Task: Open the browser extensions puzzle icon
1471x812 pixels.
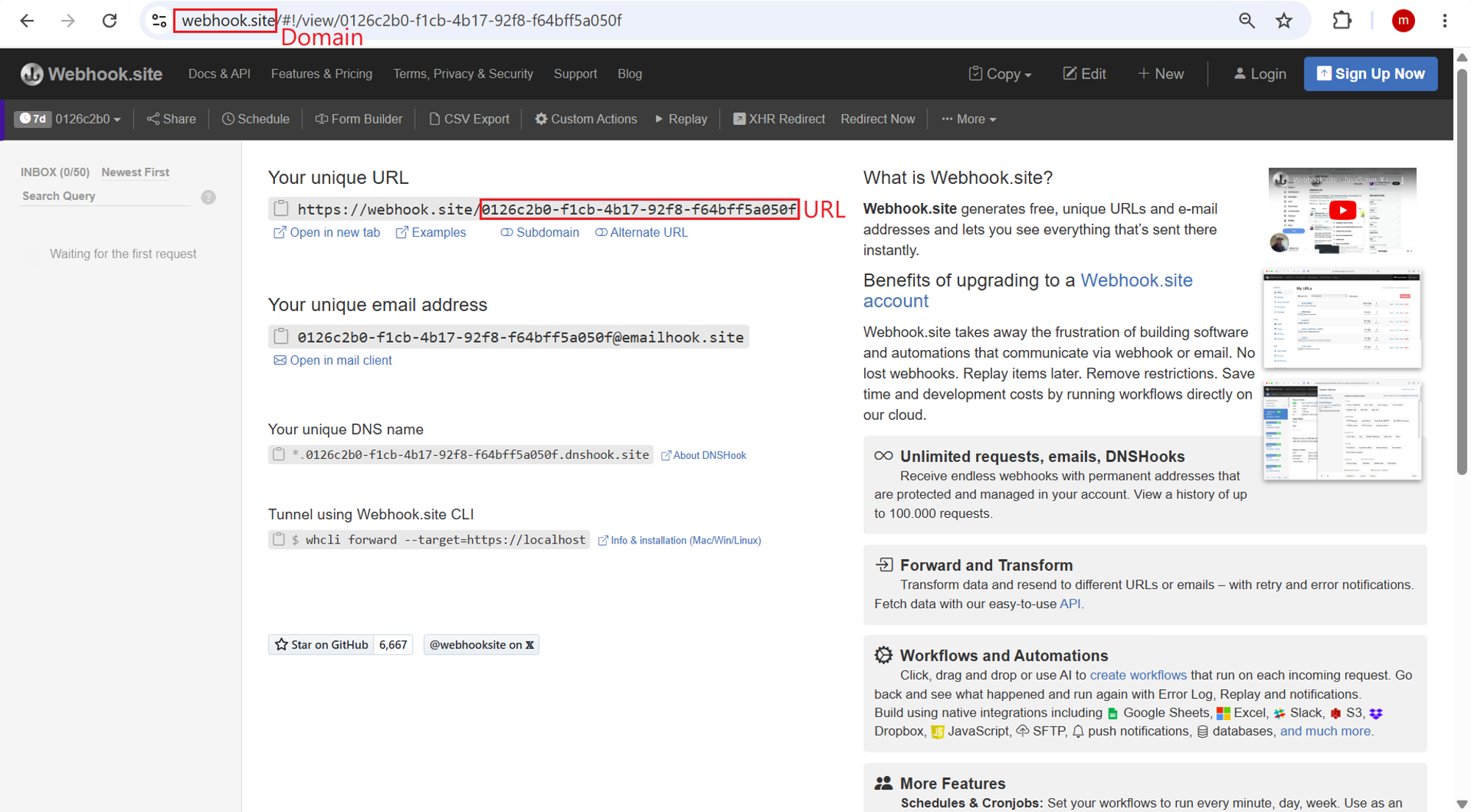Action: coord(1342,21)
